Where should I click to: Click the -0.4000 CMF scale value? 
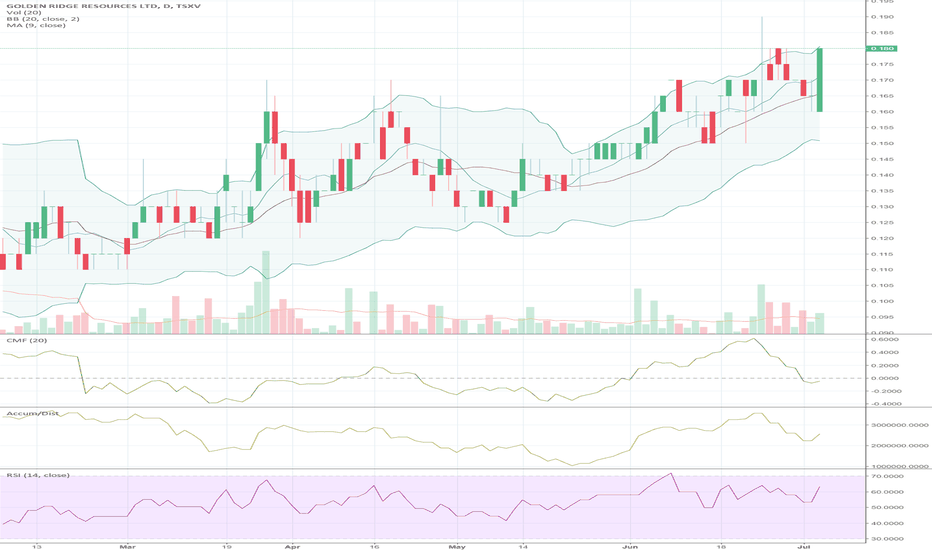[884, 404]
